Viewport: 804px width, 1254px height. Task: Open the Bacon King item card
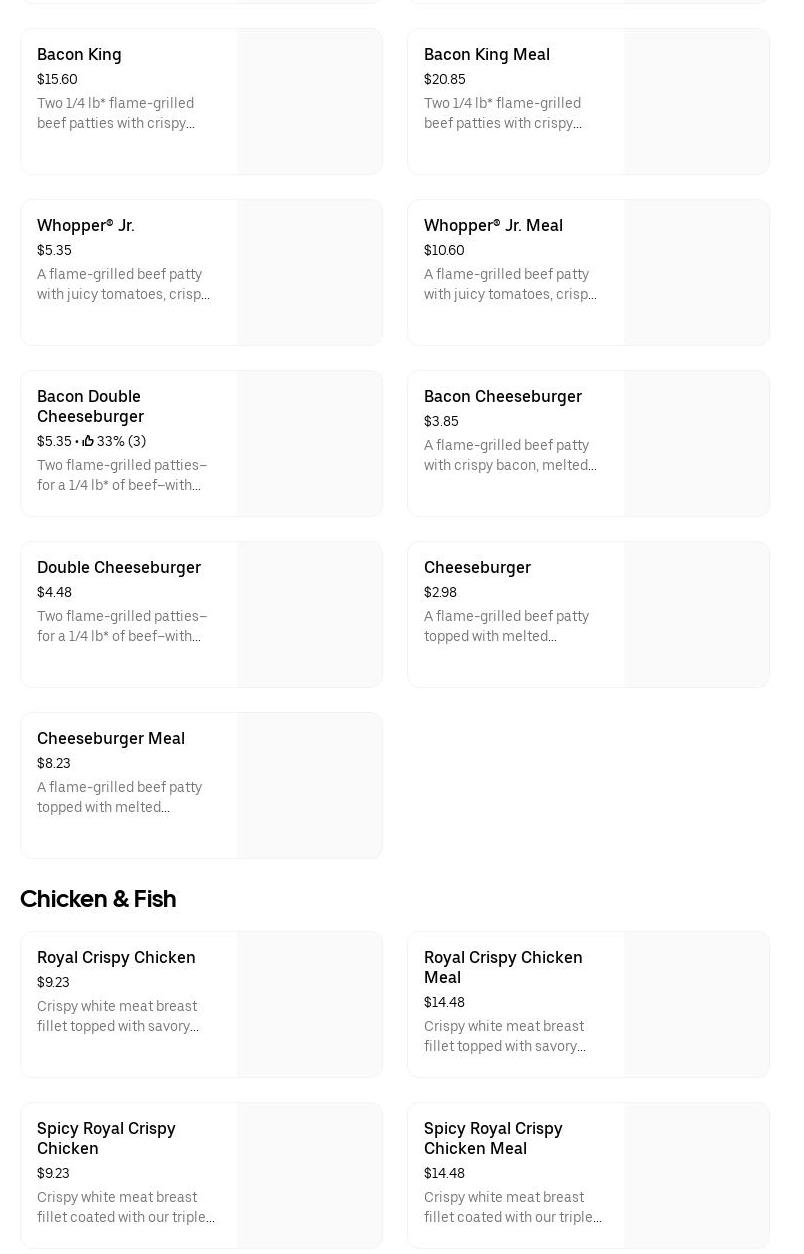point(201,101)
